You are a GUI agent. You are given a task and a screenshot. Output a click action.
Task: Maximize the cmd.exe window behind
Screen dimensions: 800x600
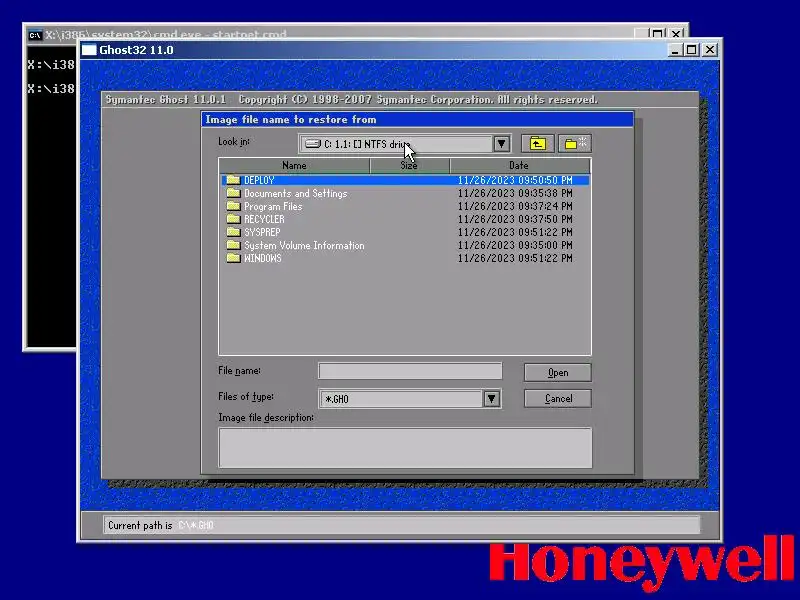(x=657, y=34)
